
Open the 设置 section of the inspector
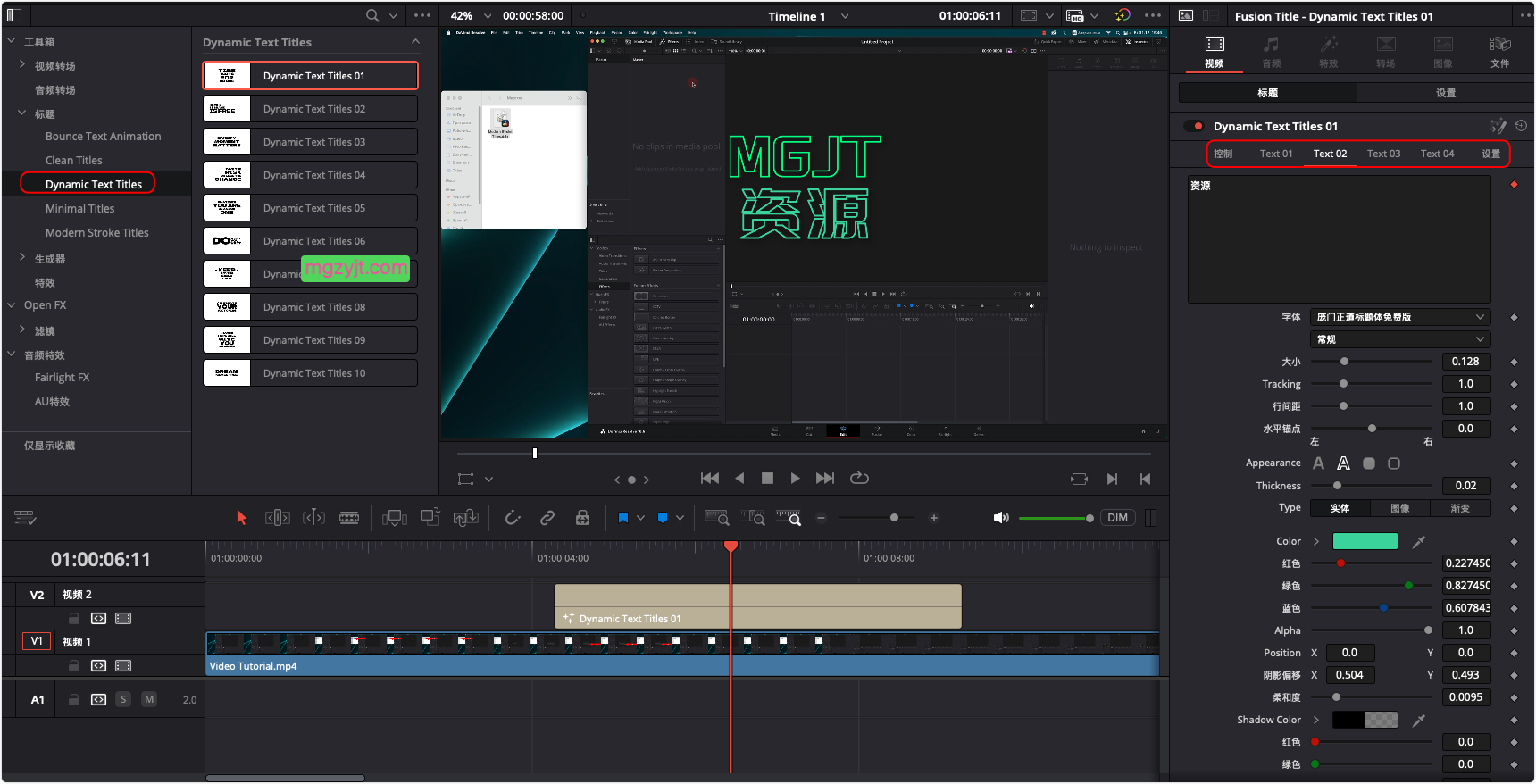pos(1445,93)
